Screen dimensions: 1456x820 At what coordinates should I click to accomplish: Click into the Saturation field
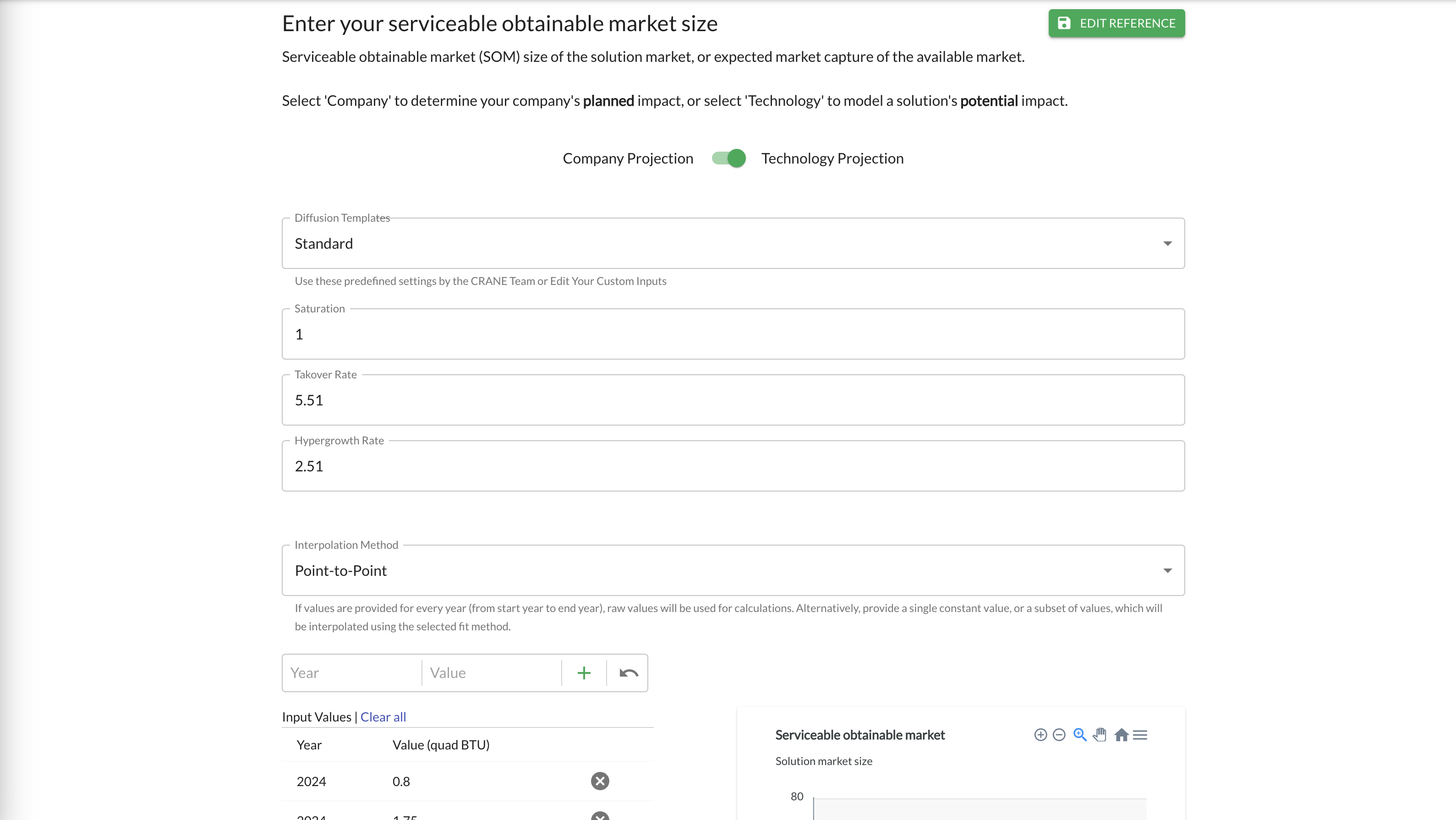(733, 334)
